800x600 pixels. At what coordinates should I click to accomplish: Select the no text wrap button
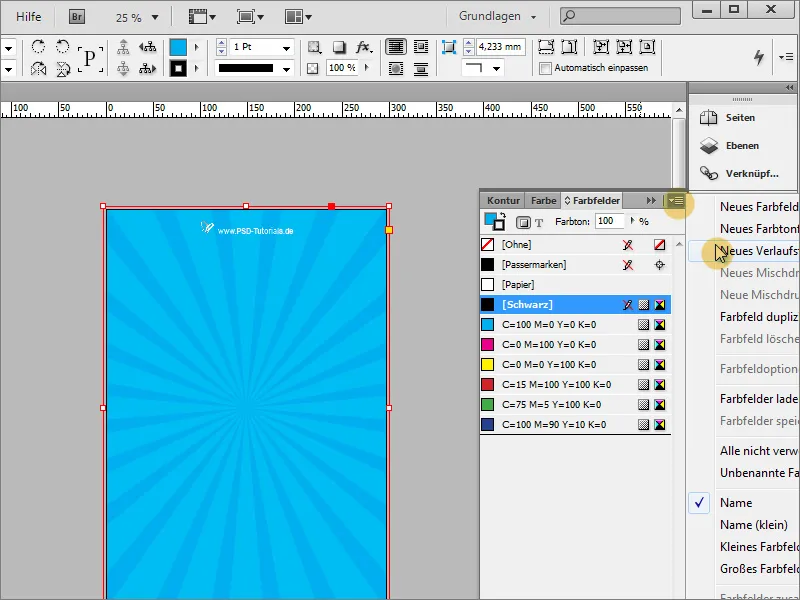click(x=396, y=47)
